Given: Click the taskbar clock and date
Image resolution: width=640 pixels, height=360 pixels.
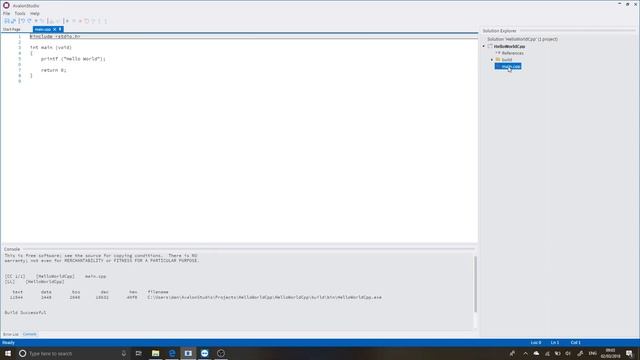Looking at the screenshot, I should tap(610, 353).
